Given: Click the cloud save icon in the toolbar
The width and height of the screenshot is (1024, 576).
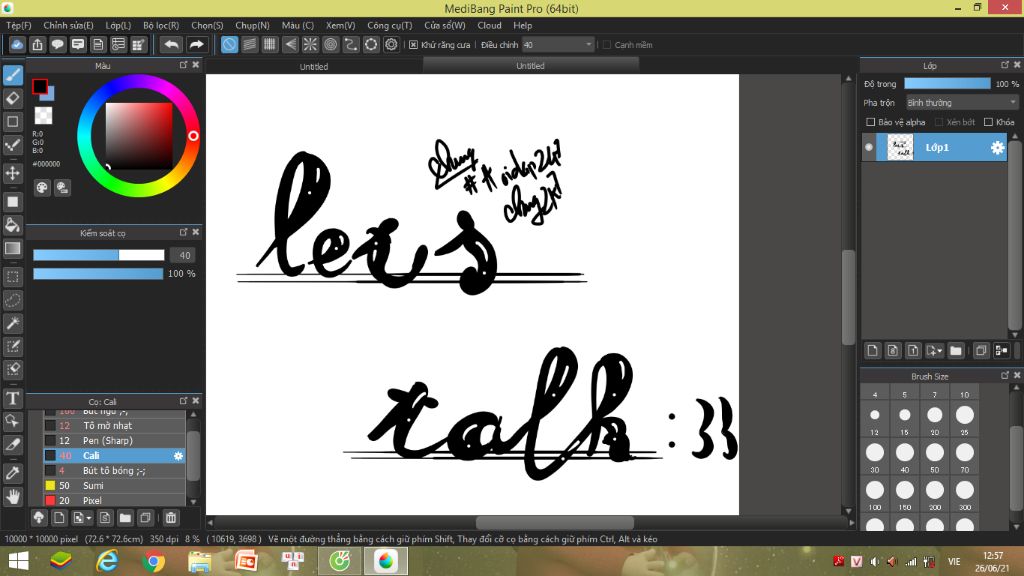Looking at the screenshot, I should click(x=17, y=44).
